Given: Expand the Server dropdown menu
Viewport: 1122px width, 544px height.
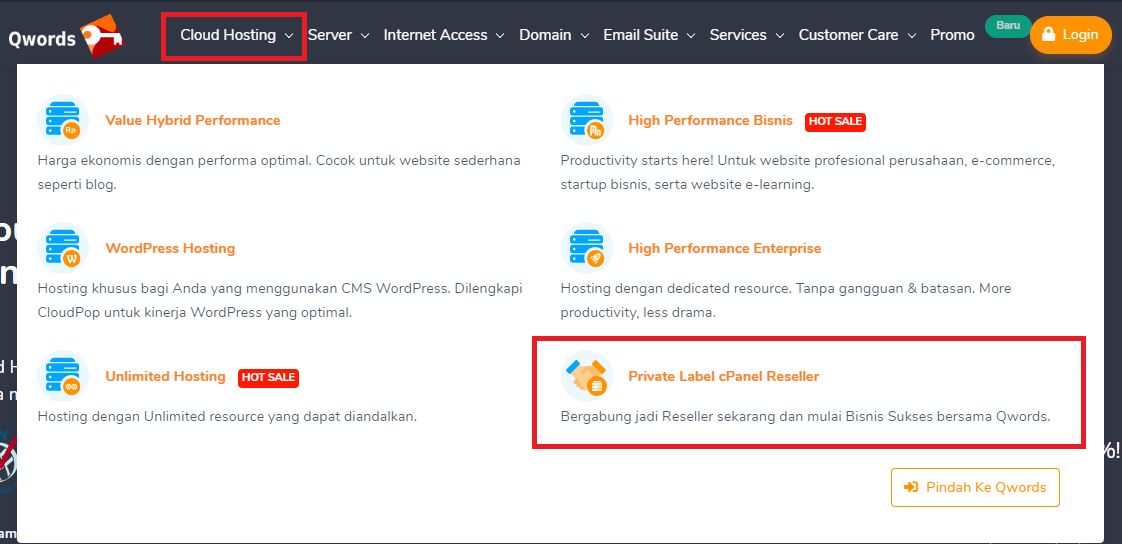Looking at the screenshot, I should (x=338, y=35).
